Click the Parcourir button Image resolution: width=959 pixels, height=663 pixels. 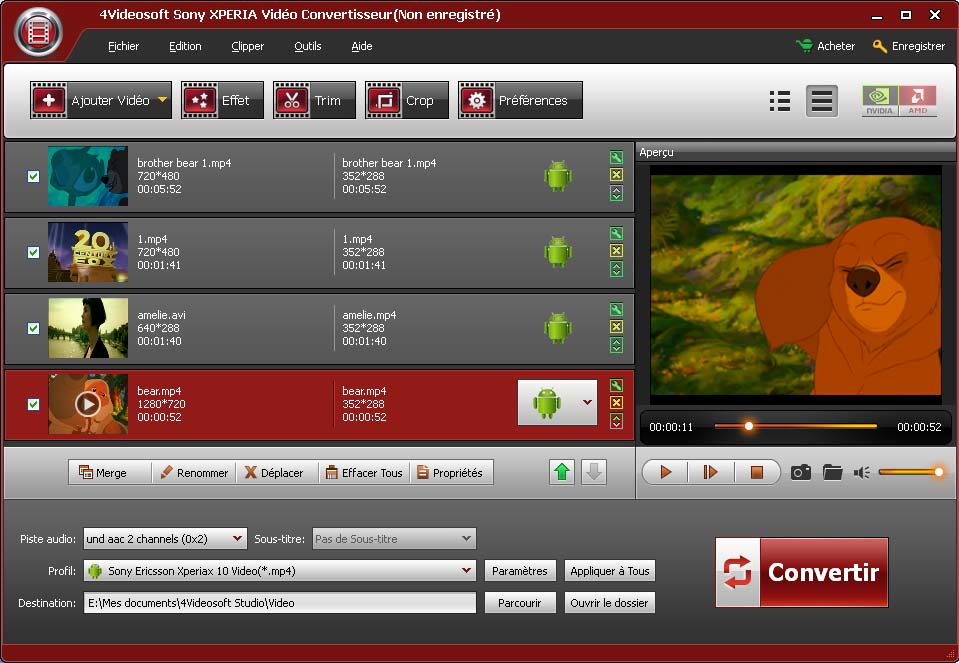pos(519,603)
